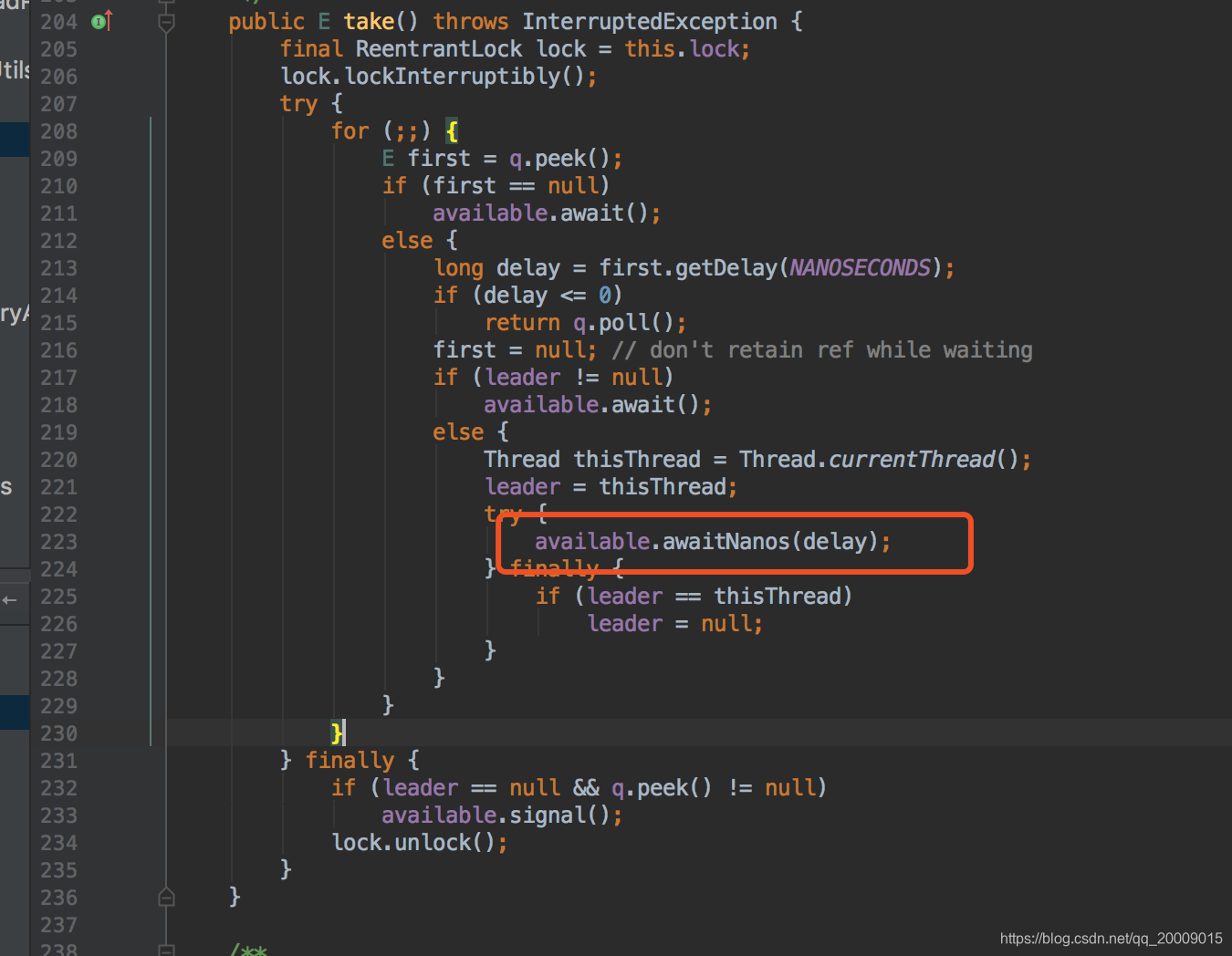1232x956 pixels.
Task: Click the implements-method gutter icon on line 204
Action: click(102, 21)
